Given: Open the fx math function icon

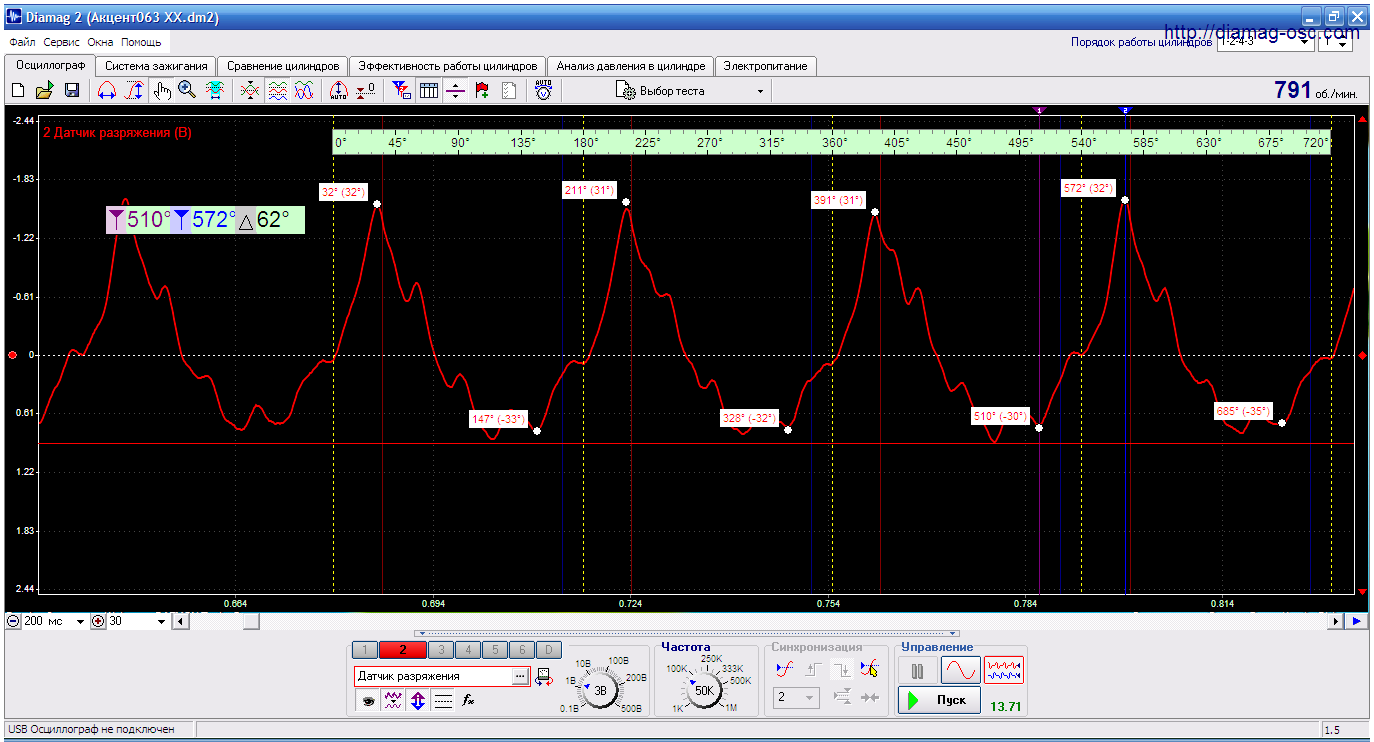Looking at the screenshot, I should tap(467, 701).
